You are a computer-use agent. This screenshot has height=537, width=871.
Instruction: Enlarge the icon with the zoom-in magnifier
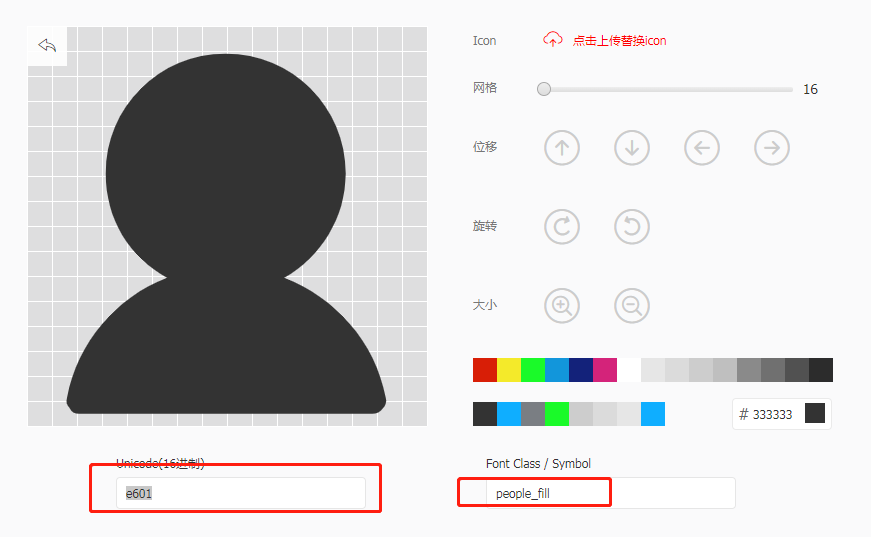click(x=562, y=305)
